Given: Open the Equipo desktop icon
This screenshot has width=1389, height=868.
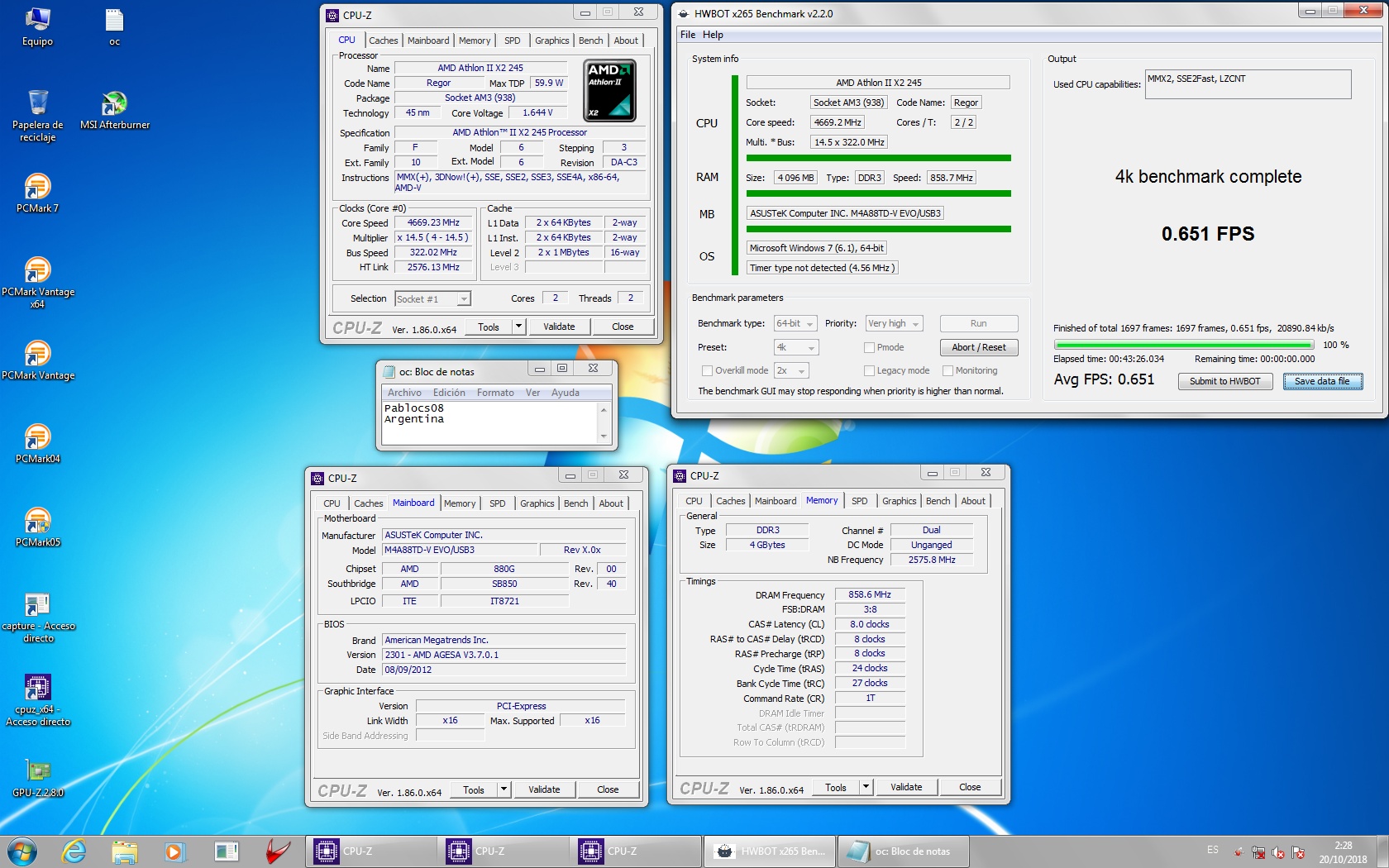Looking at the screenshot, I should click(x=37, y=27).
